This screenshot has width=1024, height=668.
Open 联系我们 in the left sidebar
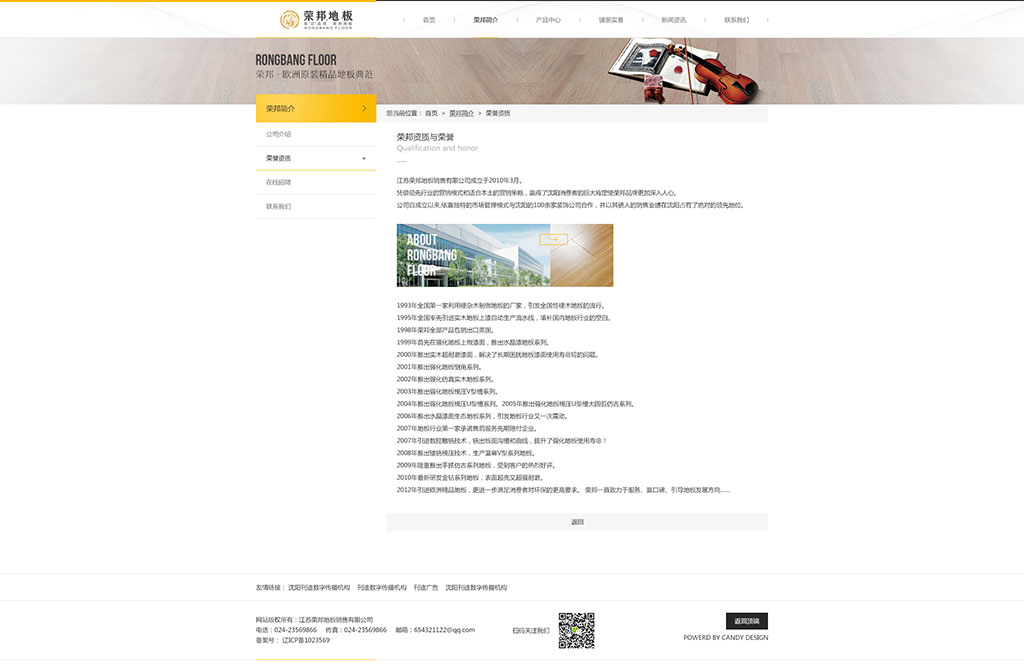point(279,206)
